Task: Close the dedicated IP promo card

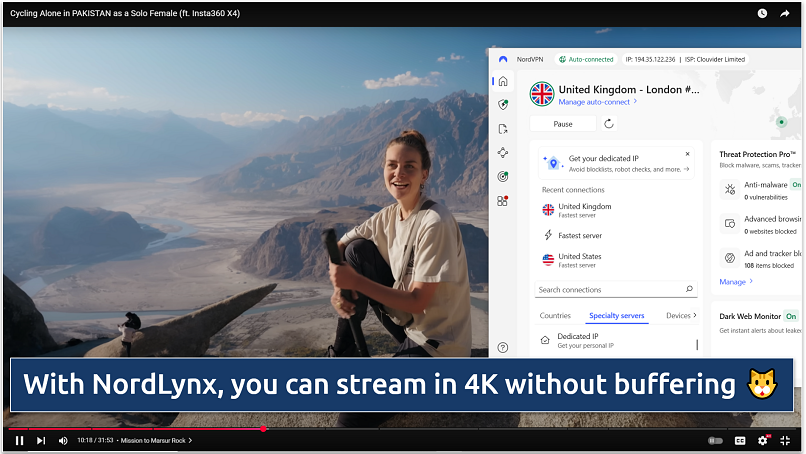Action: point(687,154)
